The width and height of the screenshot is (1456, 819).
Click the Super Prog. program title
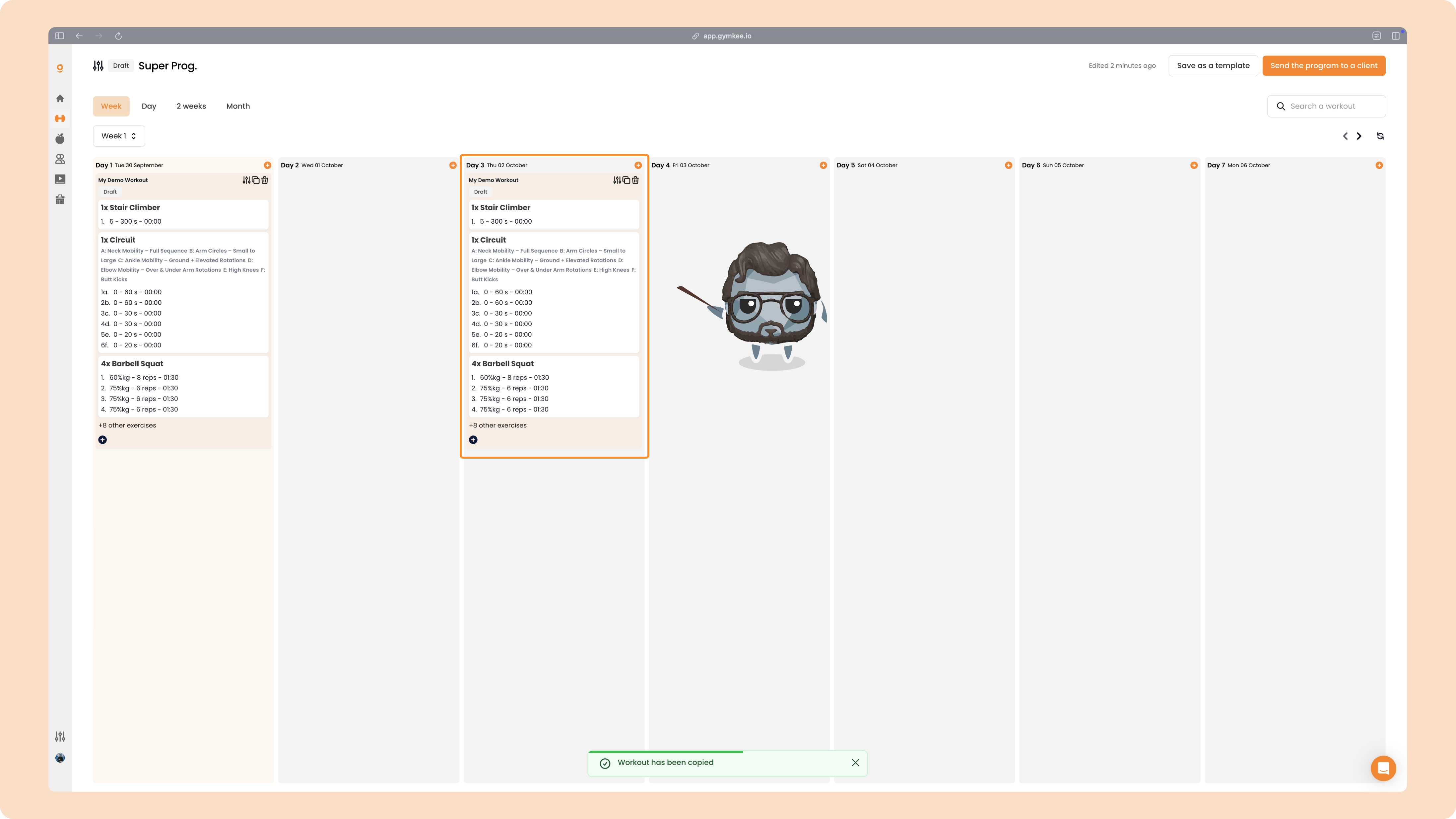pos(168,66)
